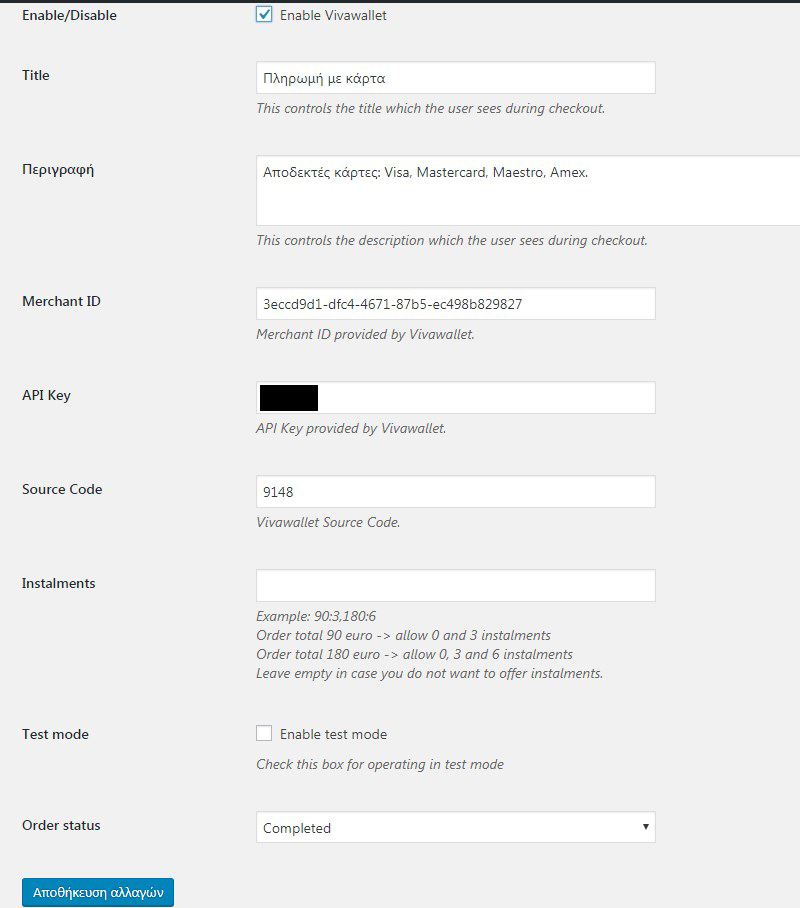800x908 pixels.
Task: Click the Αποθήκευση αλλαγών save button
Action: coord(96,892)
